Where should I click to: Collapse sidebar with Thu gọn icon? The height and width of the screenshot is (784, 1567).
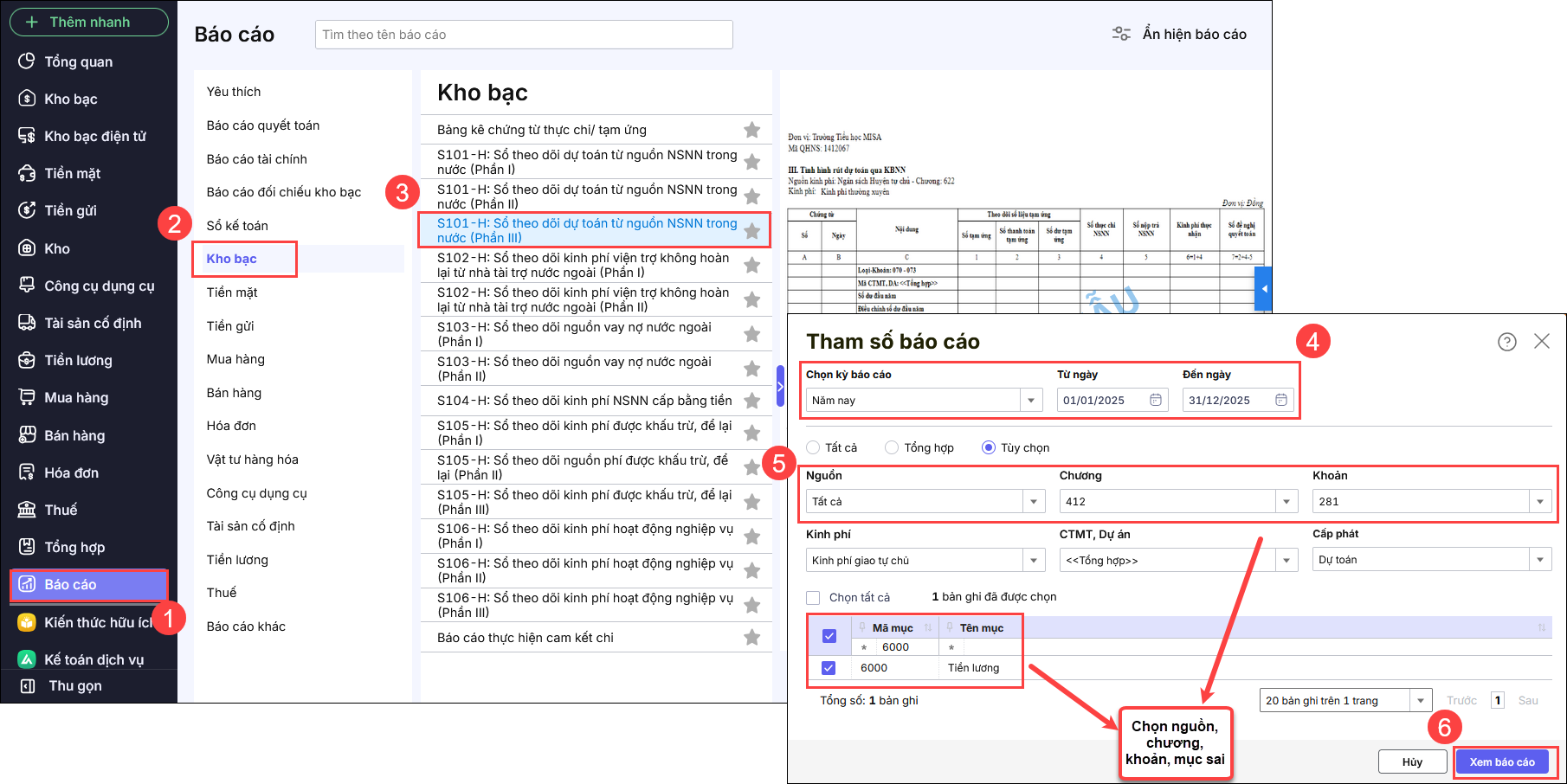(28, 686)
